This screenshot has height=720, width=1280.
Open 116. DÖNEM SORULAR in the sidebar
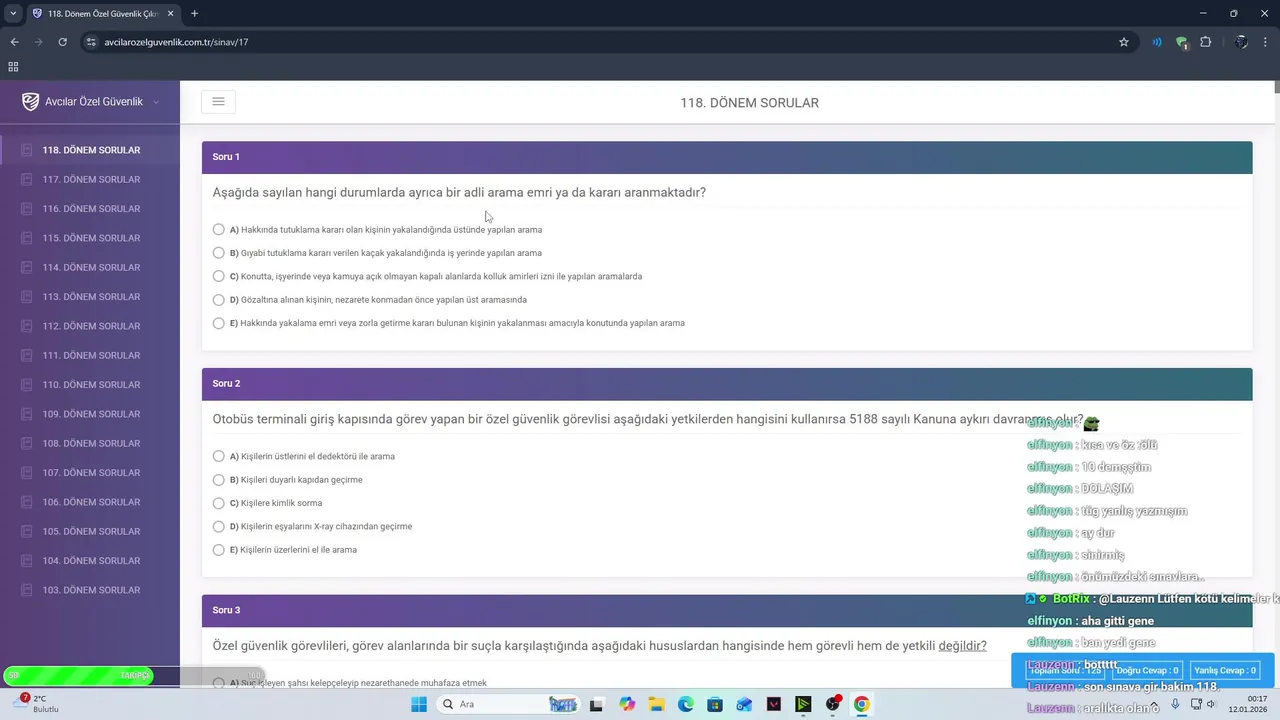coord(90,209)
